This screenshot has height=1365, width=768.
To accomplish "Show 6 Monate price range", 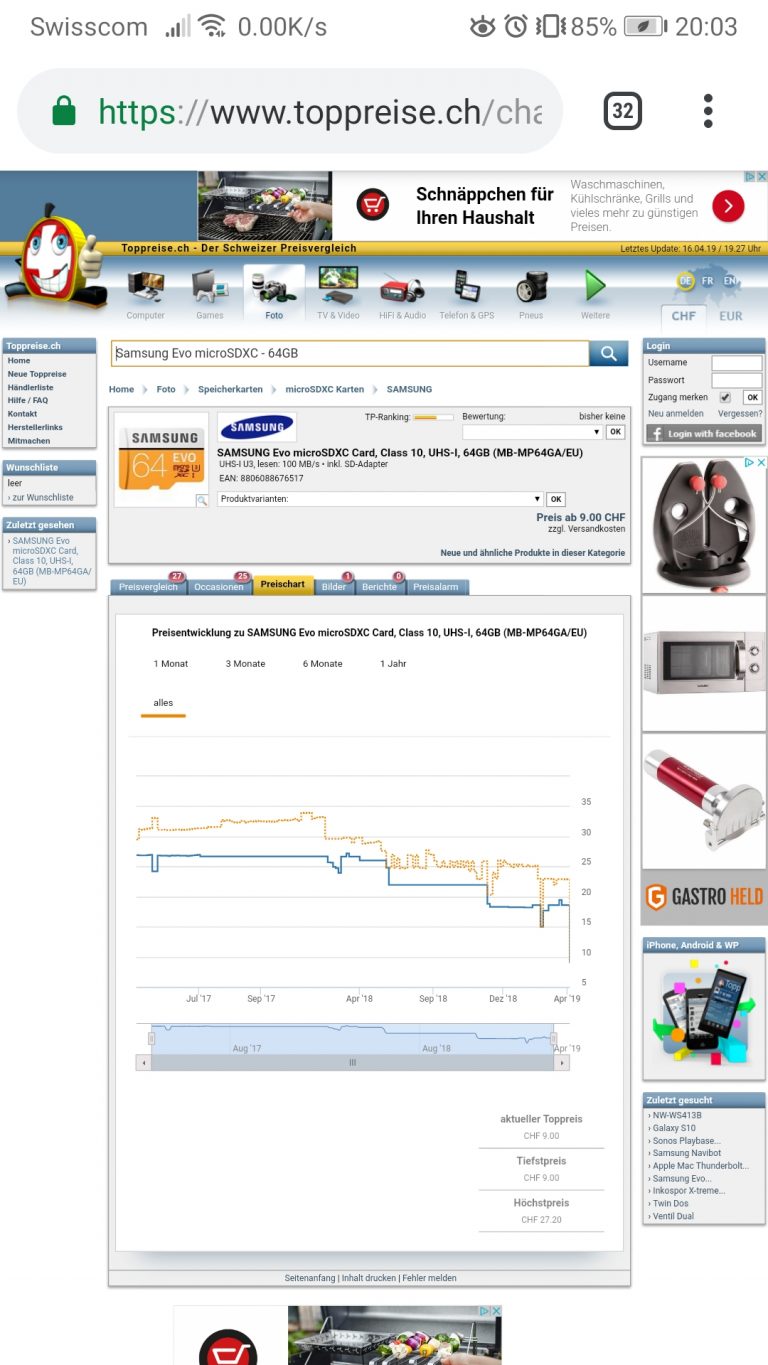I will pyautogui.click(x=323, y=664).
